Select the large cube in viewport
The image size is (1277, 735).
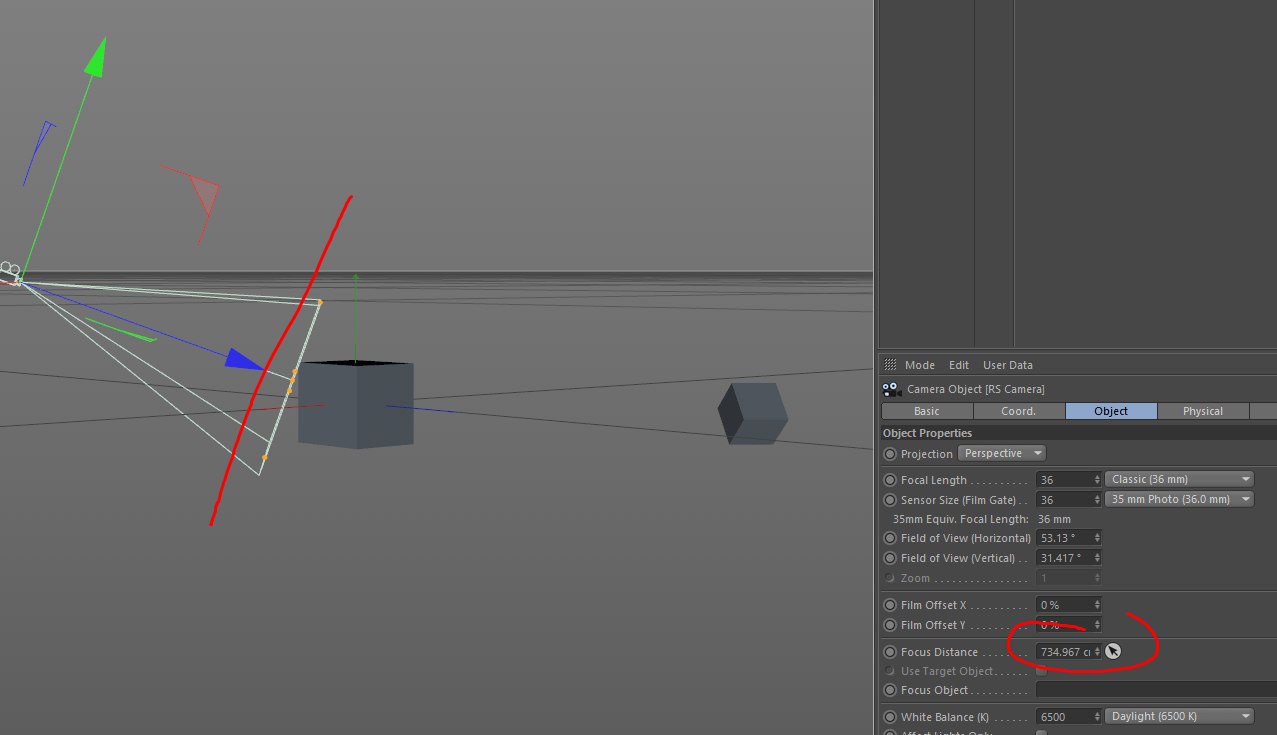click(355, 405)
